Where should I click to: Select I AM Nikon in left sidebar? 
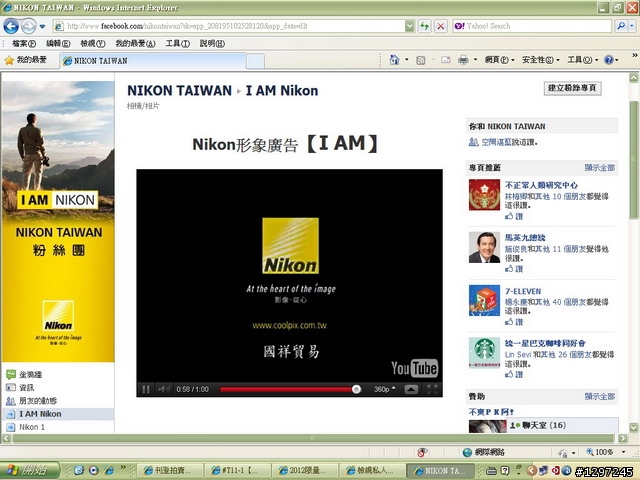[x=58, y=414]
